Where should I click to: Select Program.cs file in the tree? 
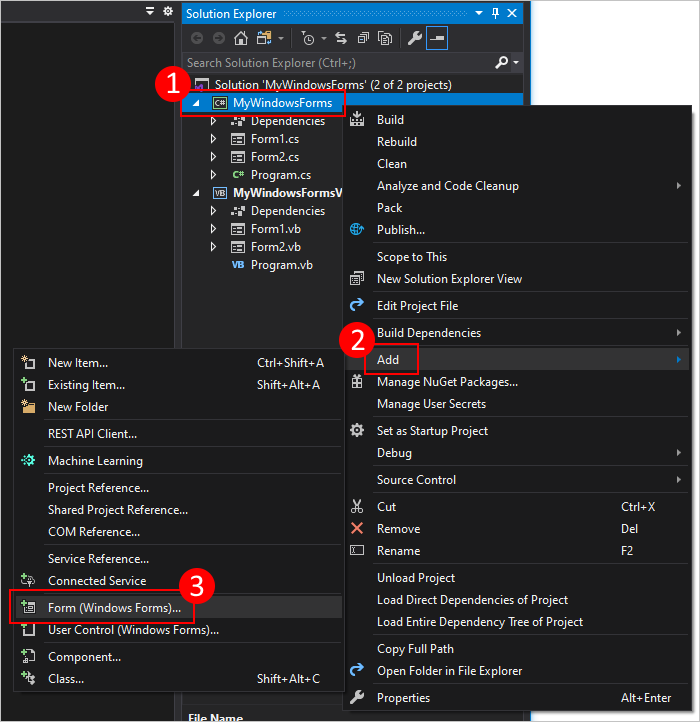(x=280, y=175)
